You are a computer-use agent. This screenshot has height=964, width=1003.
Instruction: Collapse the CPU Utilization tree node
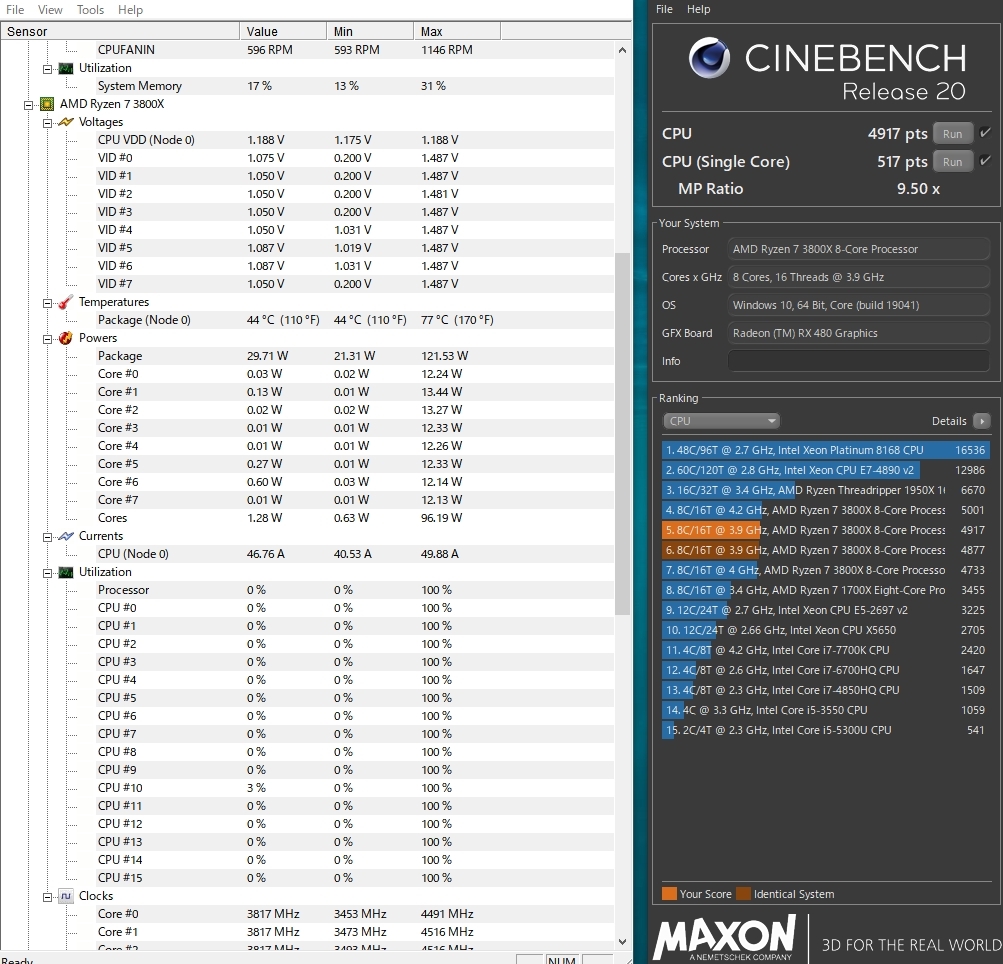[47, 573]
